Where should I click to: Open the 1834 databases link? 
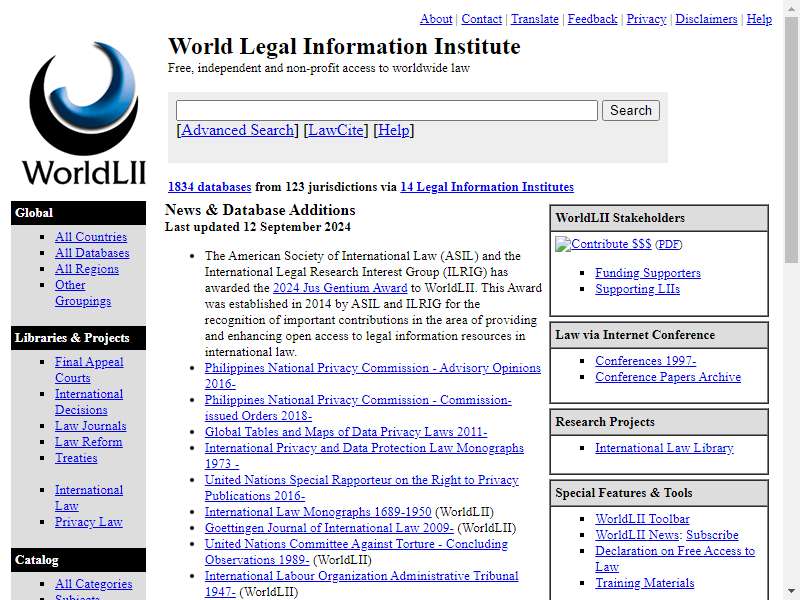[210, 187]
